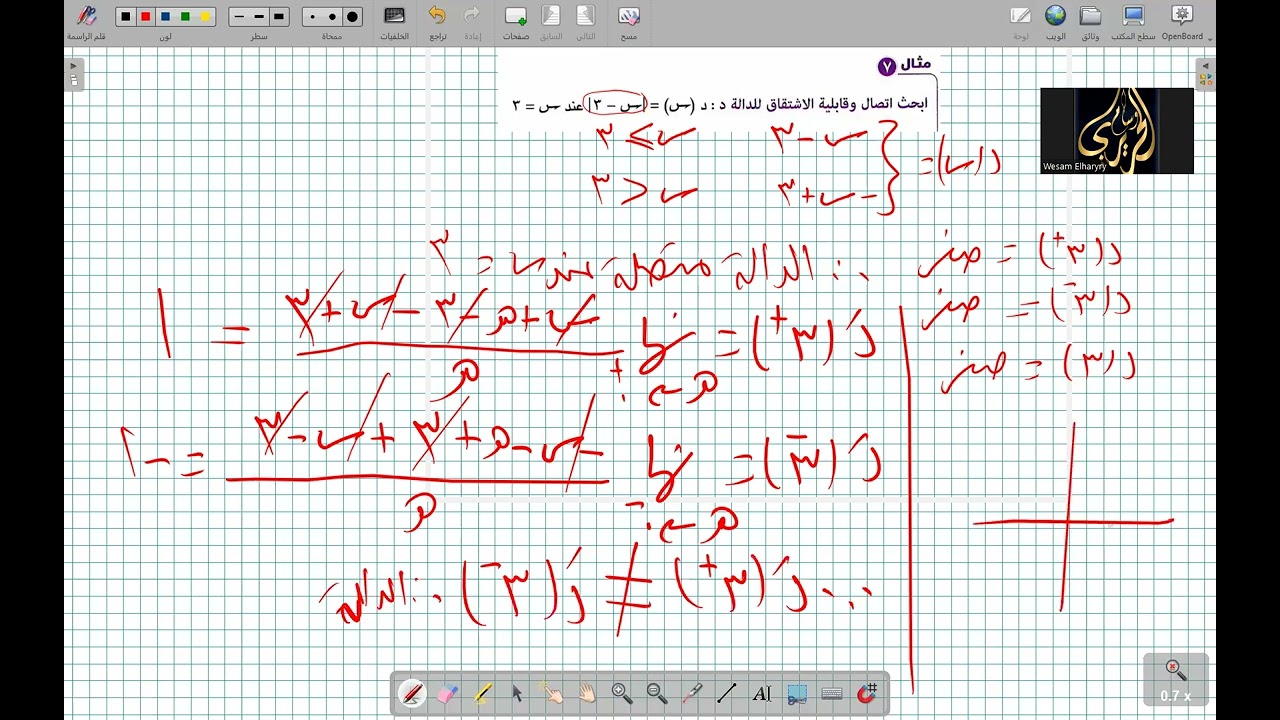Click the example 7 (مثال) problem text image
Viewport: 1280px width, 720px height.
click(x=718, y=91)
